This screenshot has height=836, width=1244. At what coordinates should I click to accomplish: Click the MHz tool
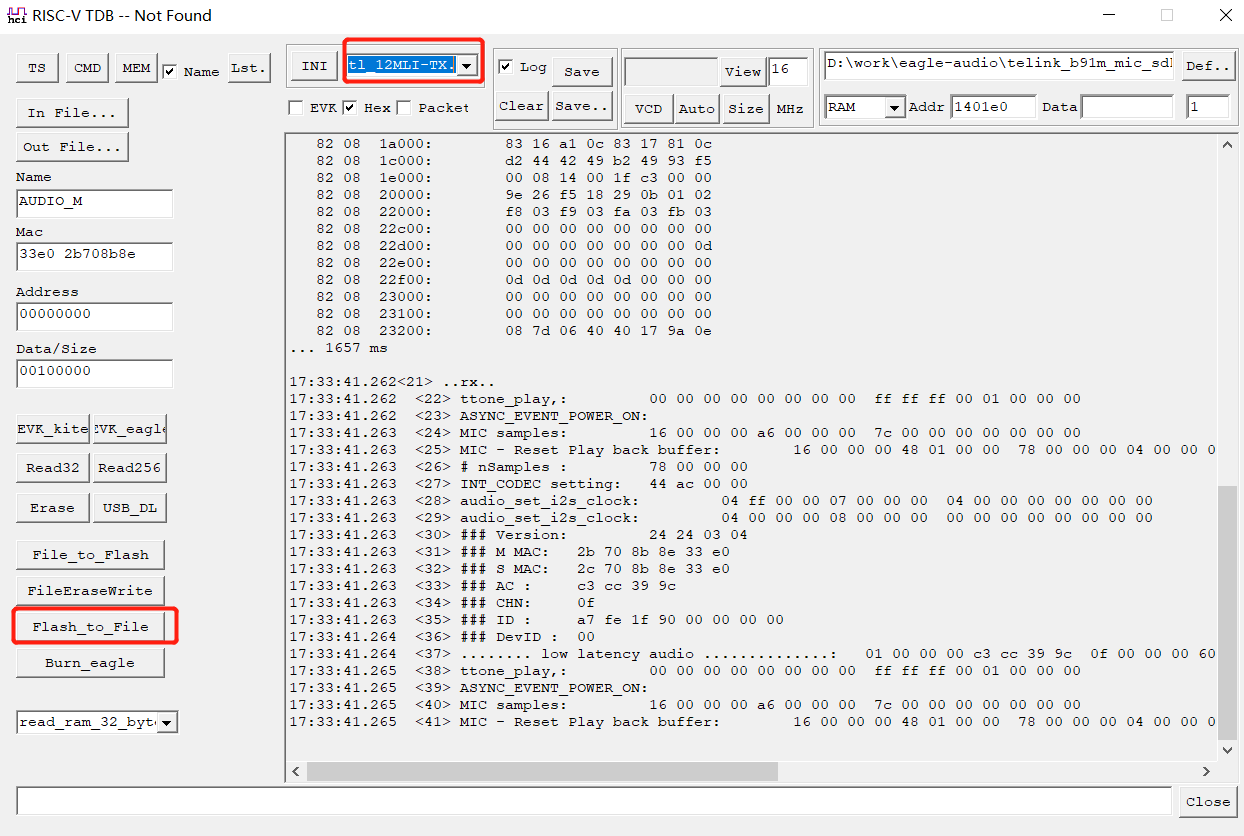click(x=790, y=109)
